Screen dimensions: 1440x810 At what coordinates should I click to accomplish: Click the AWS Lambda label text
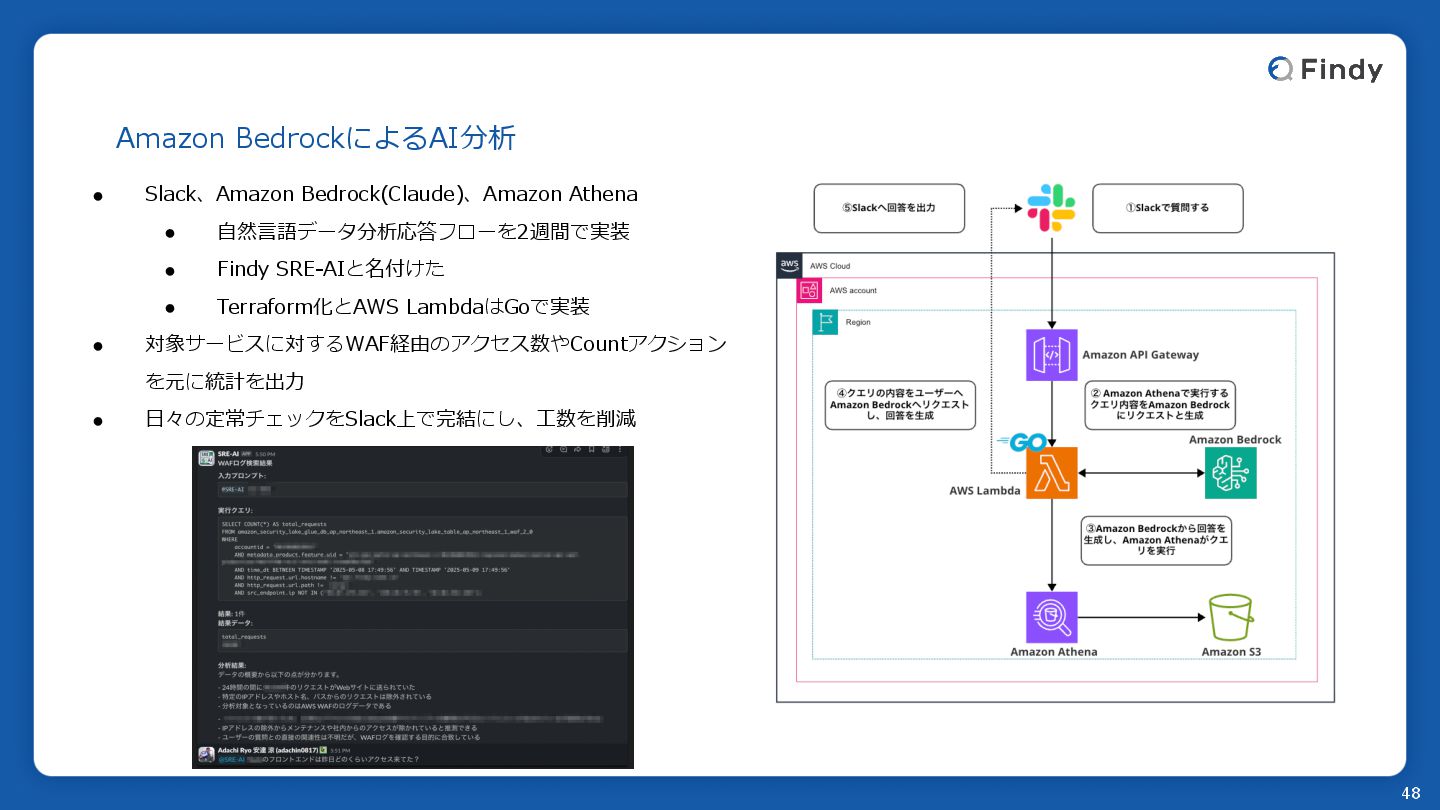pos(985,491)
